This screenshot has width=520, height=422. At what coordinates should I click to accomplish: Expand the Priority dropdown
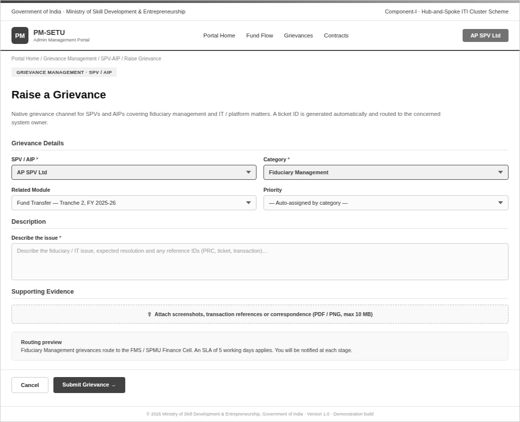386,203
